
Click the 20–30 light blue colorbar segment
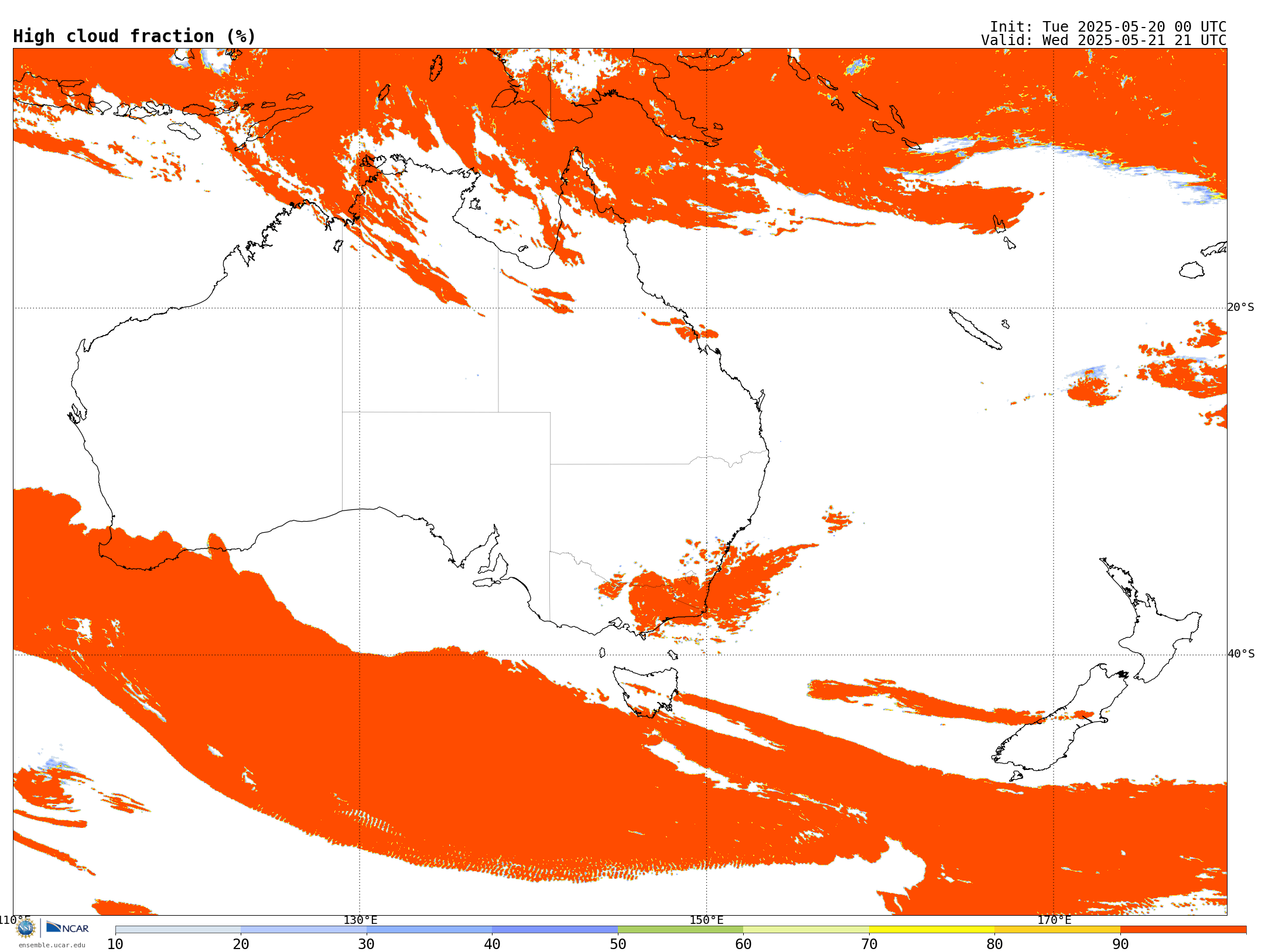[303, 930]
